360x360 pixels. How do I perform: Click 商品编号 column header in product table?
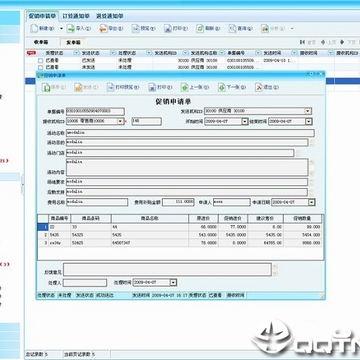point(60,219)
